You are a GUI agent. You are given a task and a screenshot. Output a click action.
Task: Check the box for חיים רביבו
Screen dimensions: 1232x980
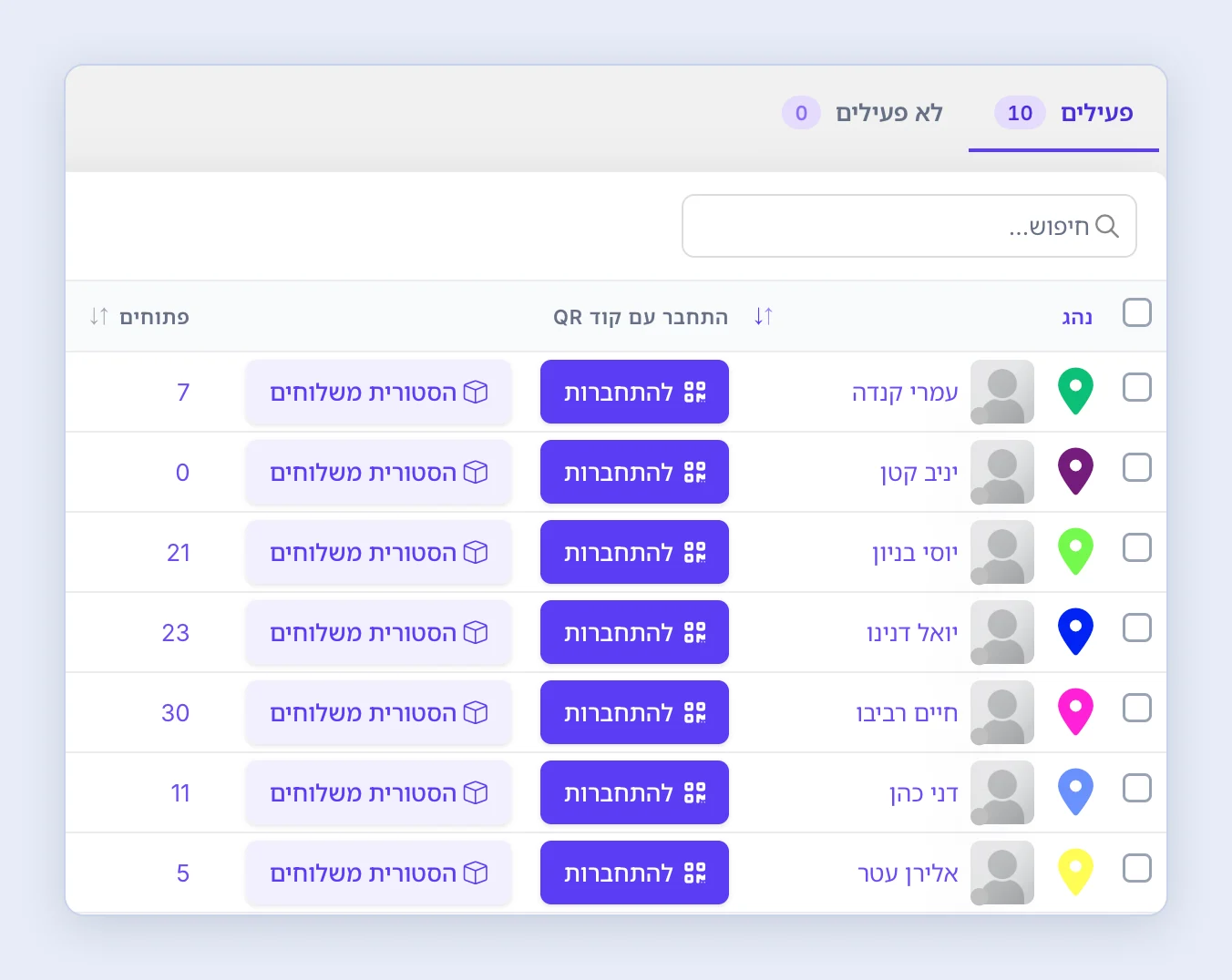[x=1137, y=708]
